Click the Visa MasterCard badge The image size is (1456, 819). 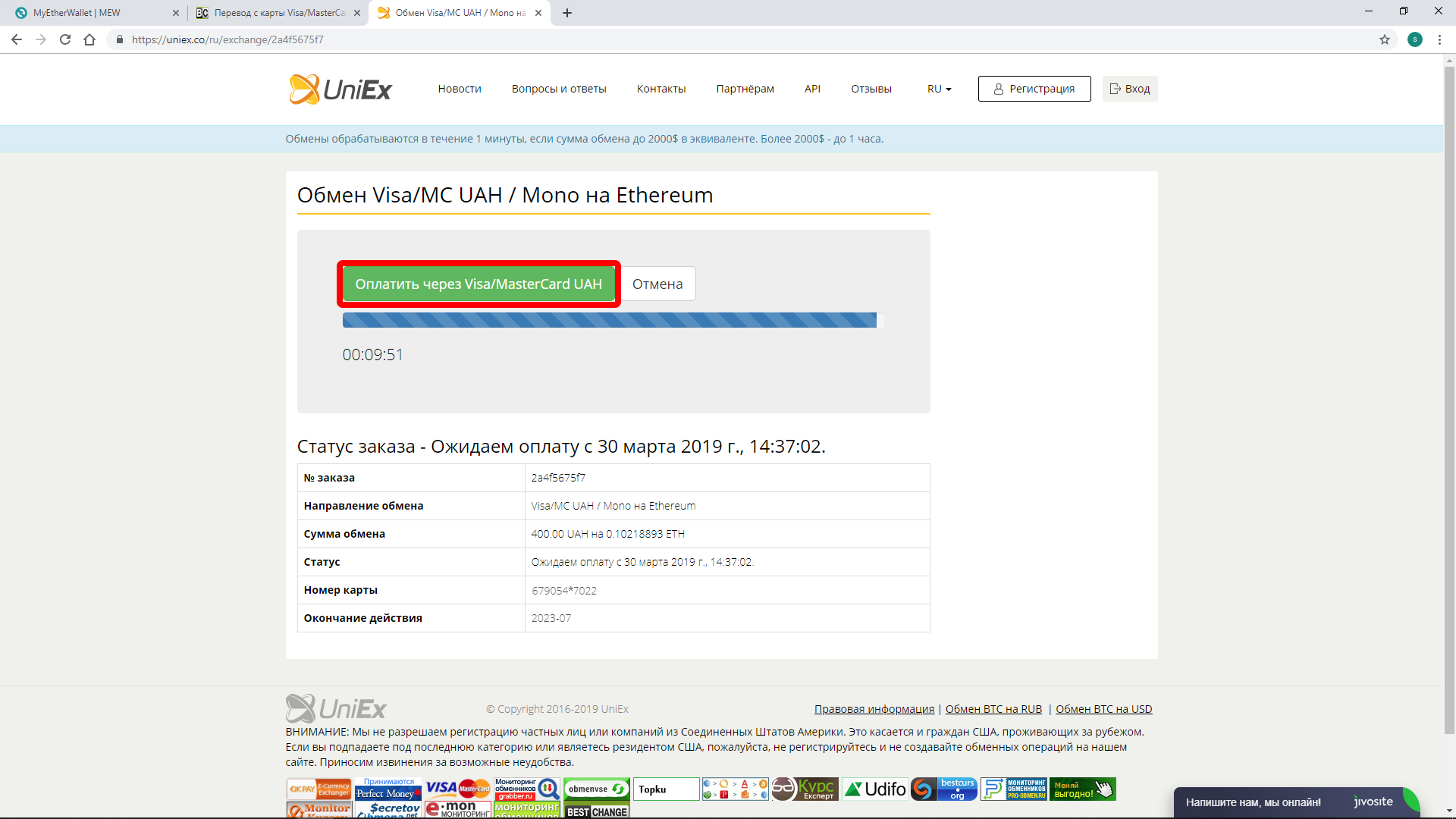tap(457, 789)
